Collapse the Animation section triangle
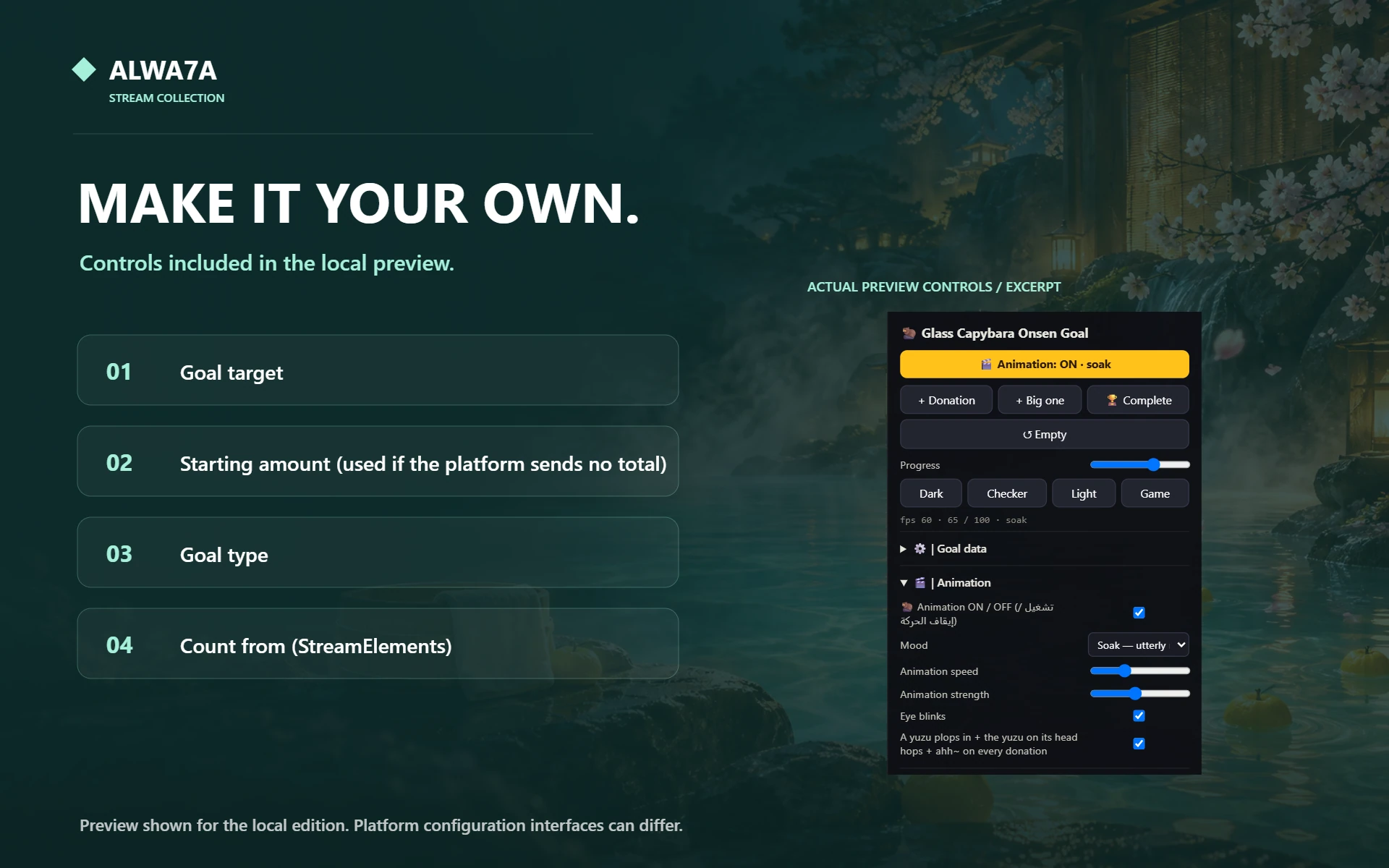This screenshot has height=868, width=1389. (904, 583)
